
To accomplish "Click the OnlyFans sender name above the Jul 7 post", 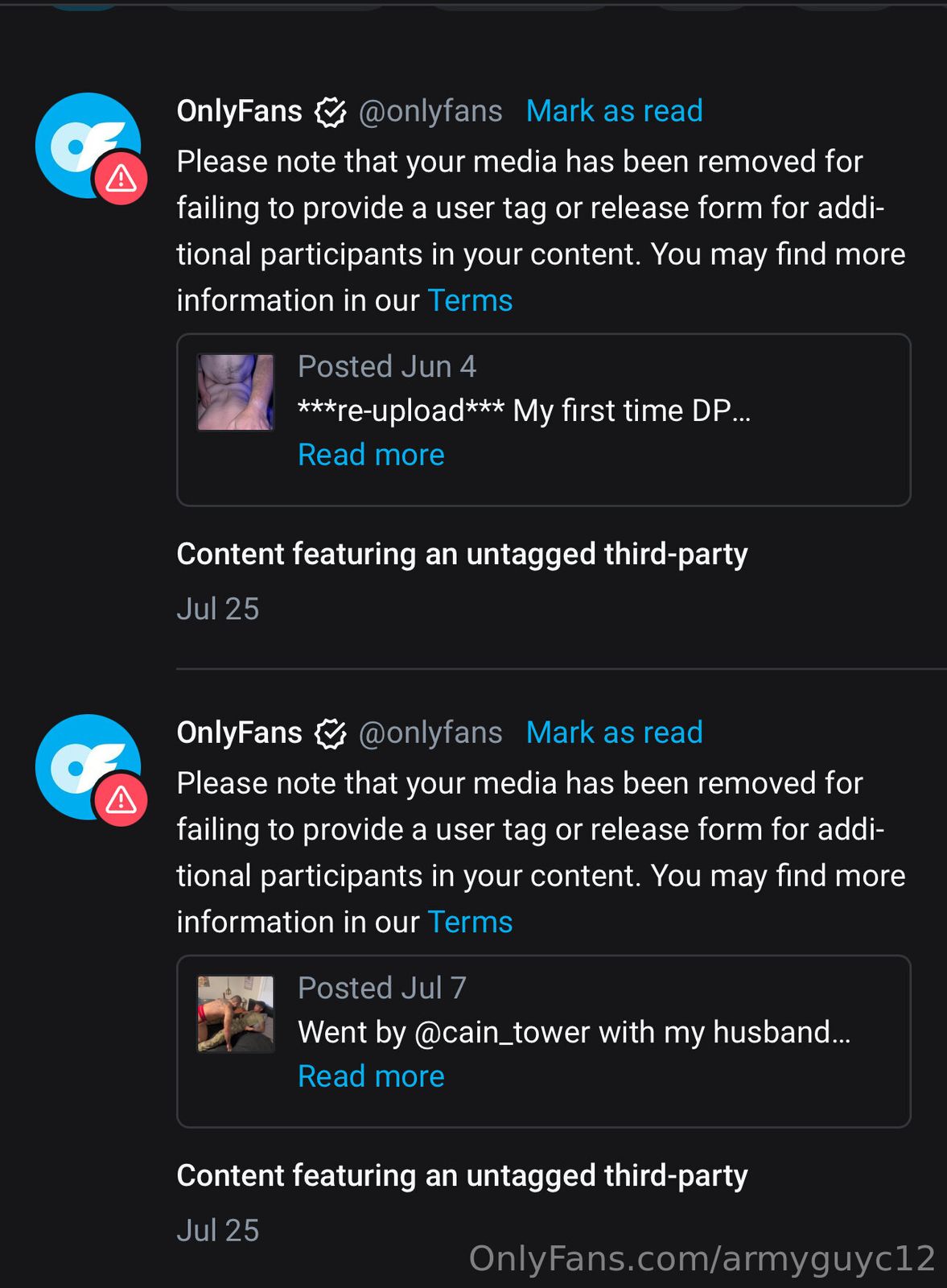I will pyautogui.click(x=239, y=733).
